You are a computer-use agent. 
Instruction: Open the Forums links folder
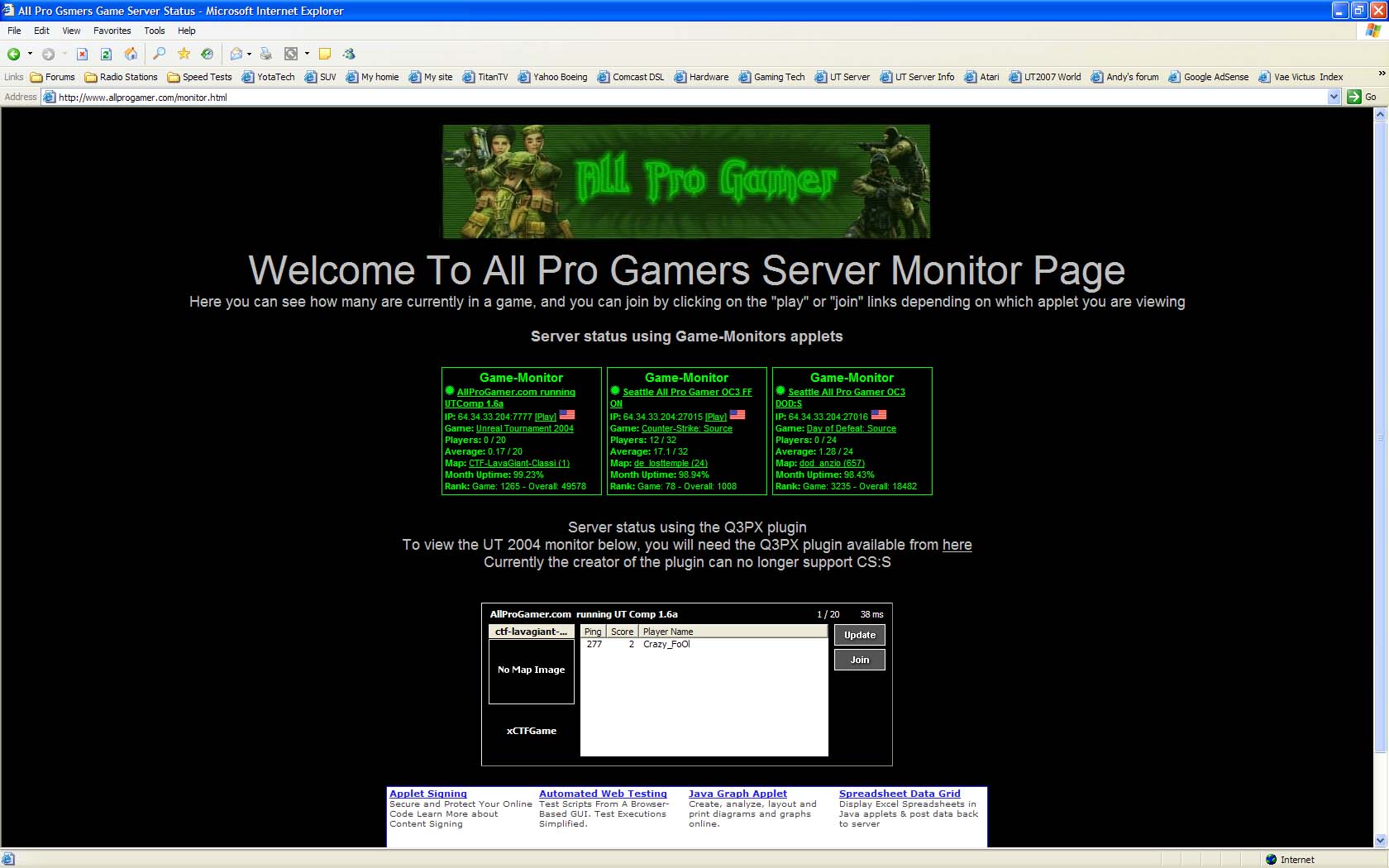(53, 77)
